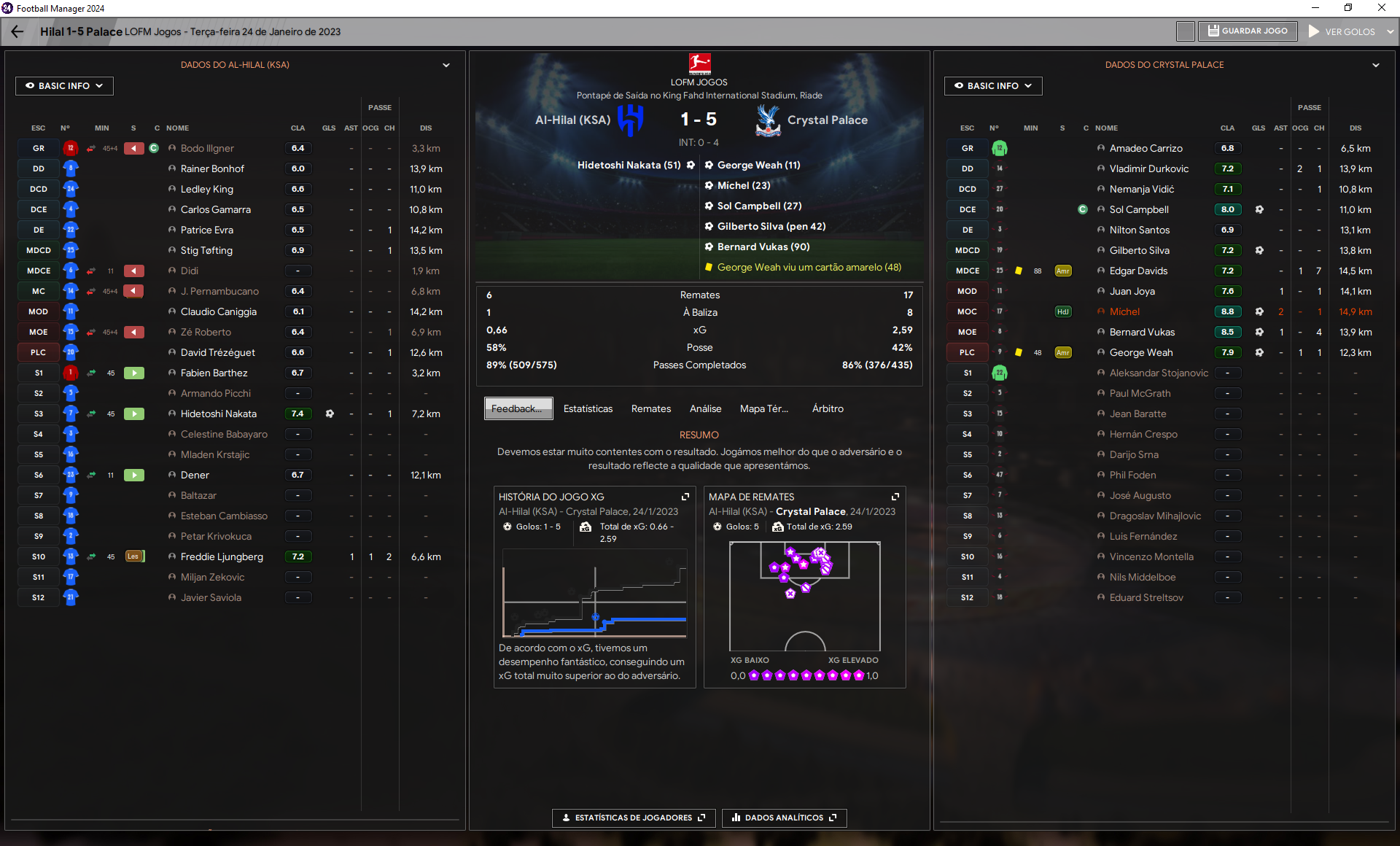1400x846 pixels.
Task: Click Dener's substituted-on green arrow icon
Action: [134, 475]
